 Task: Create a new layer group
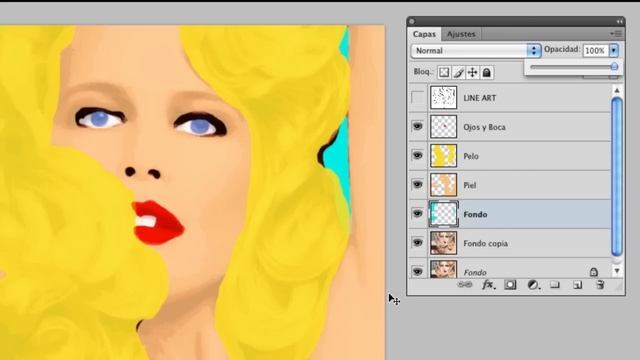coord(555,284)
